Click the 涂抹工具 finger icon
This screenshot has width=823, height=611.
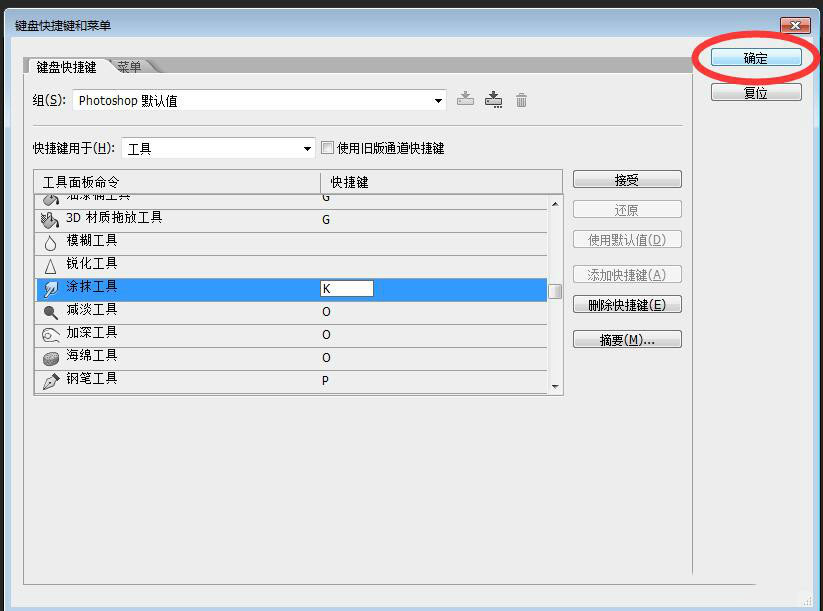point(51,289)
